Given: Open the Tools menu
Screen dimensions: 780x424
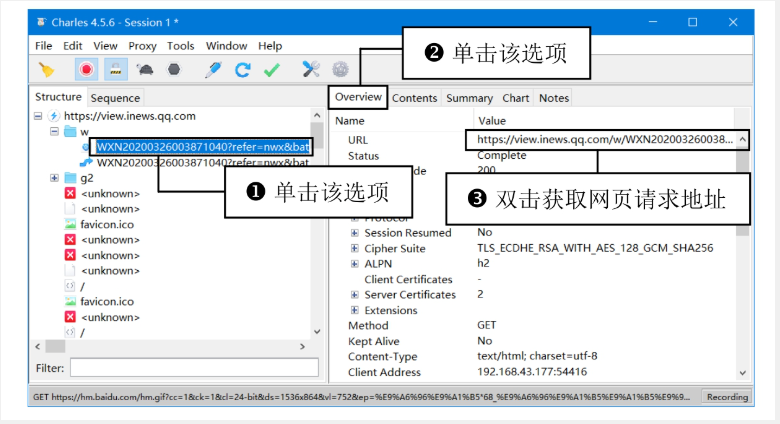Looking at the screenshot, I should point(181,46).
